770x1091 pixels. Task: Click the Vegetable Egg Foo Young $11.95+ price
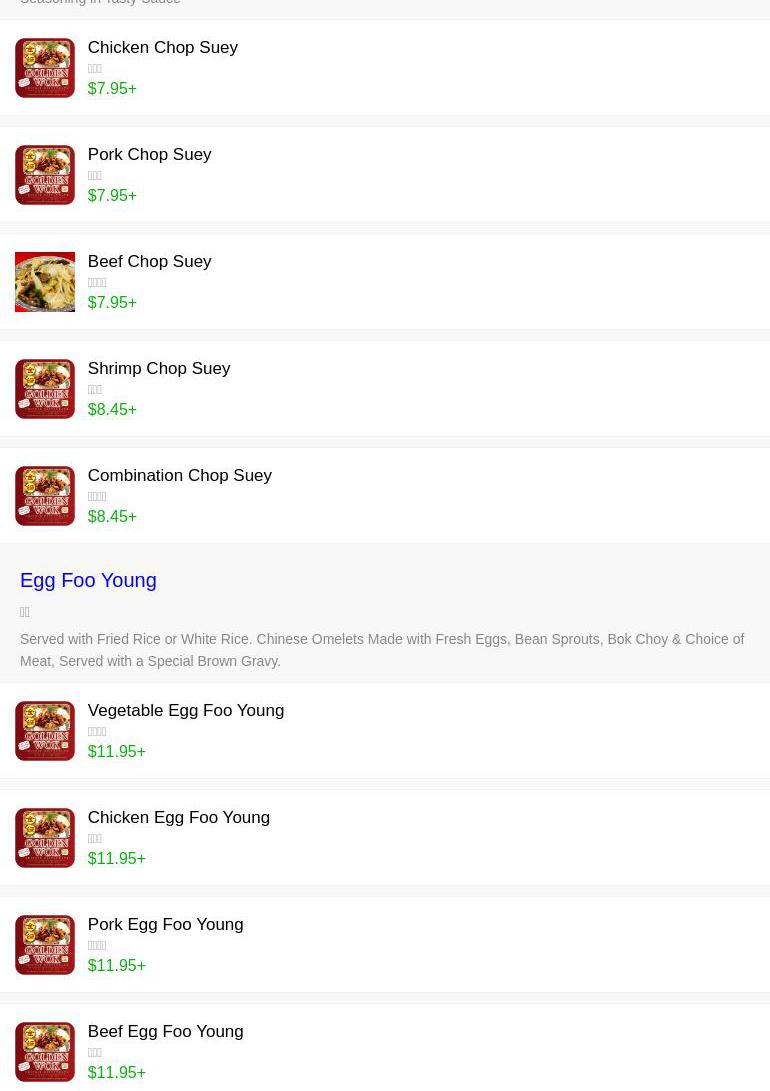pos(117,751)
